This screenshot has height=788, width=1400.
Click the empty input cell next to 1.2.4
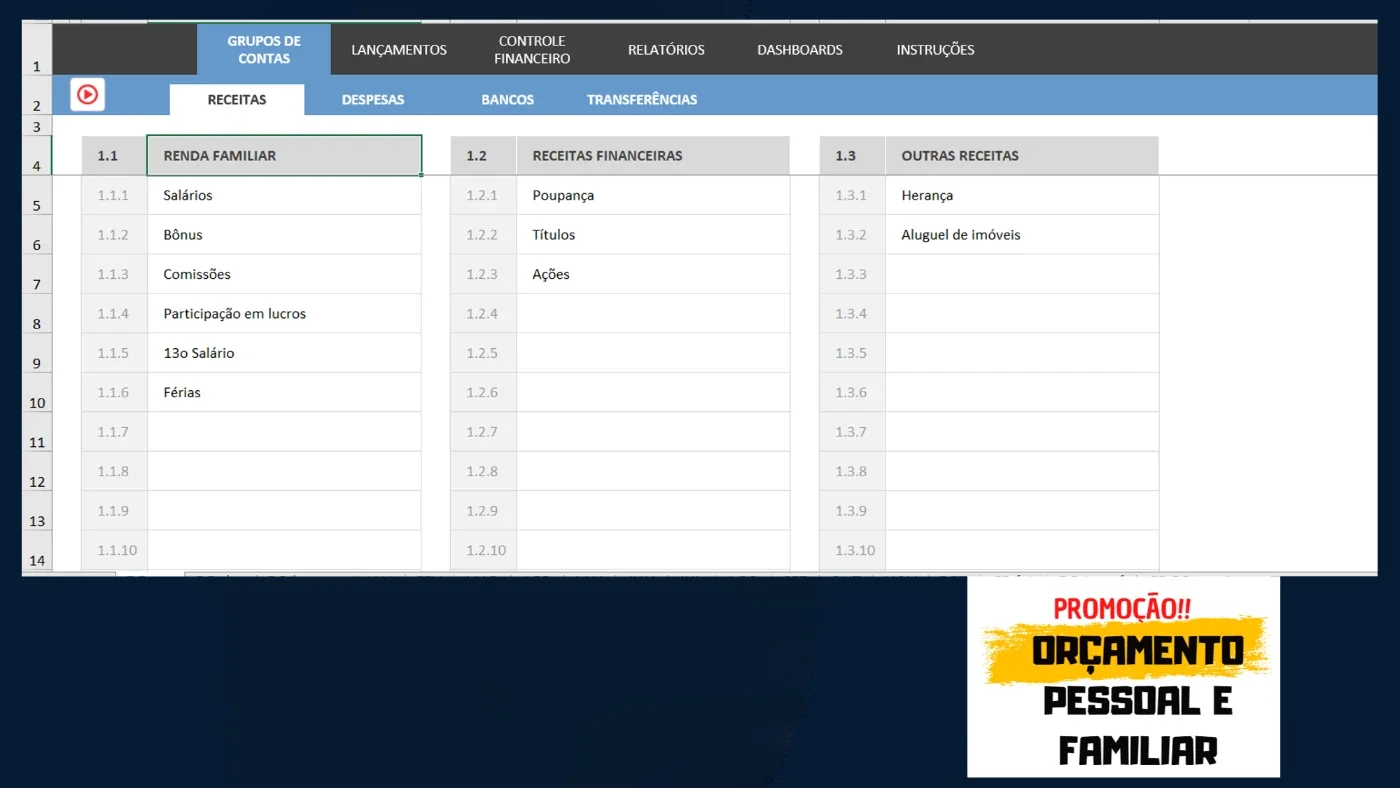(653, 314)
